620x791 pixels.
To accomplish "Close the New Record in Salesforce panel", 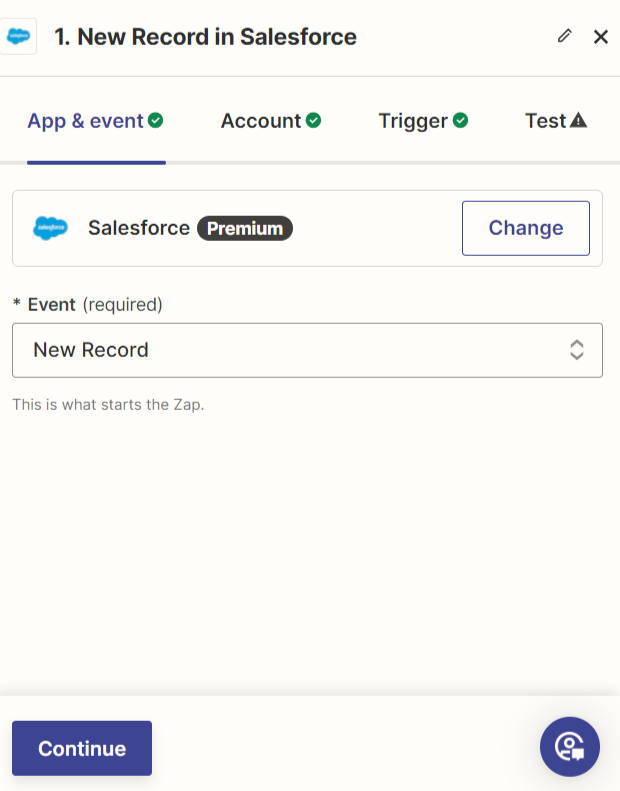I will (x=601, y=36).
